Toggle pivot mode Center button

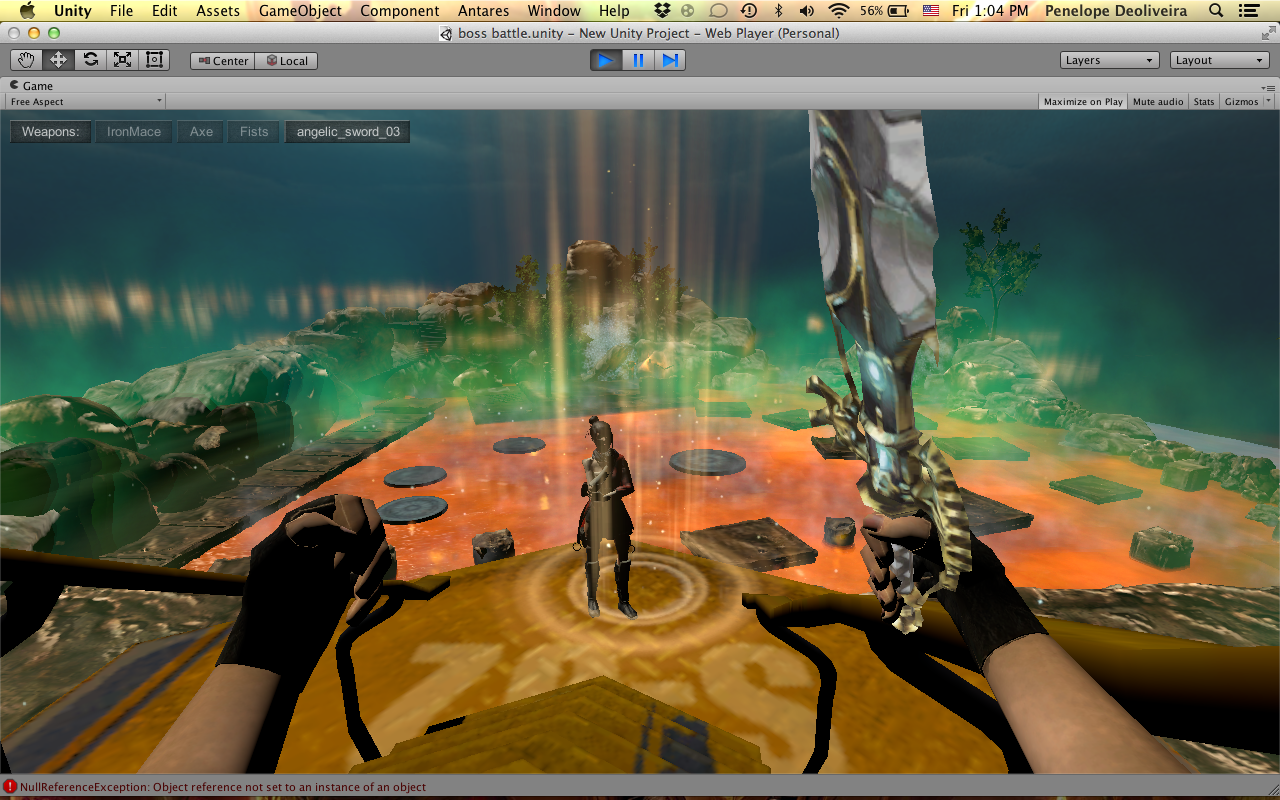pos(222,61)
